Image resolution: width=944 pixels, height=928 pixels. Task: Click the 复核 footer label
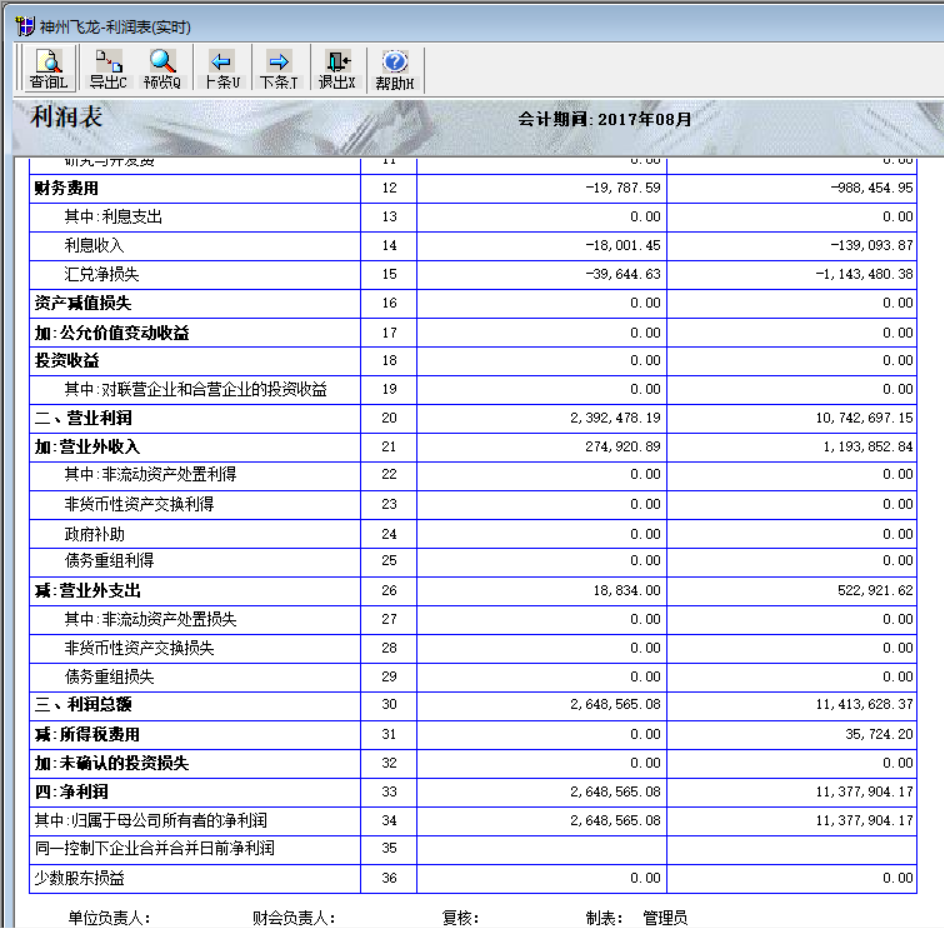pyautogui.click(x=460, y=918)
